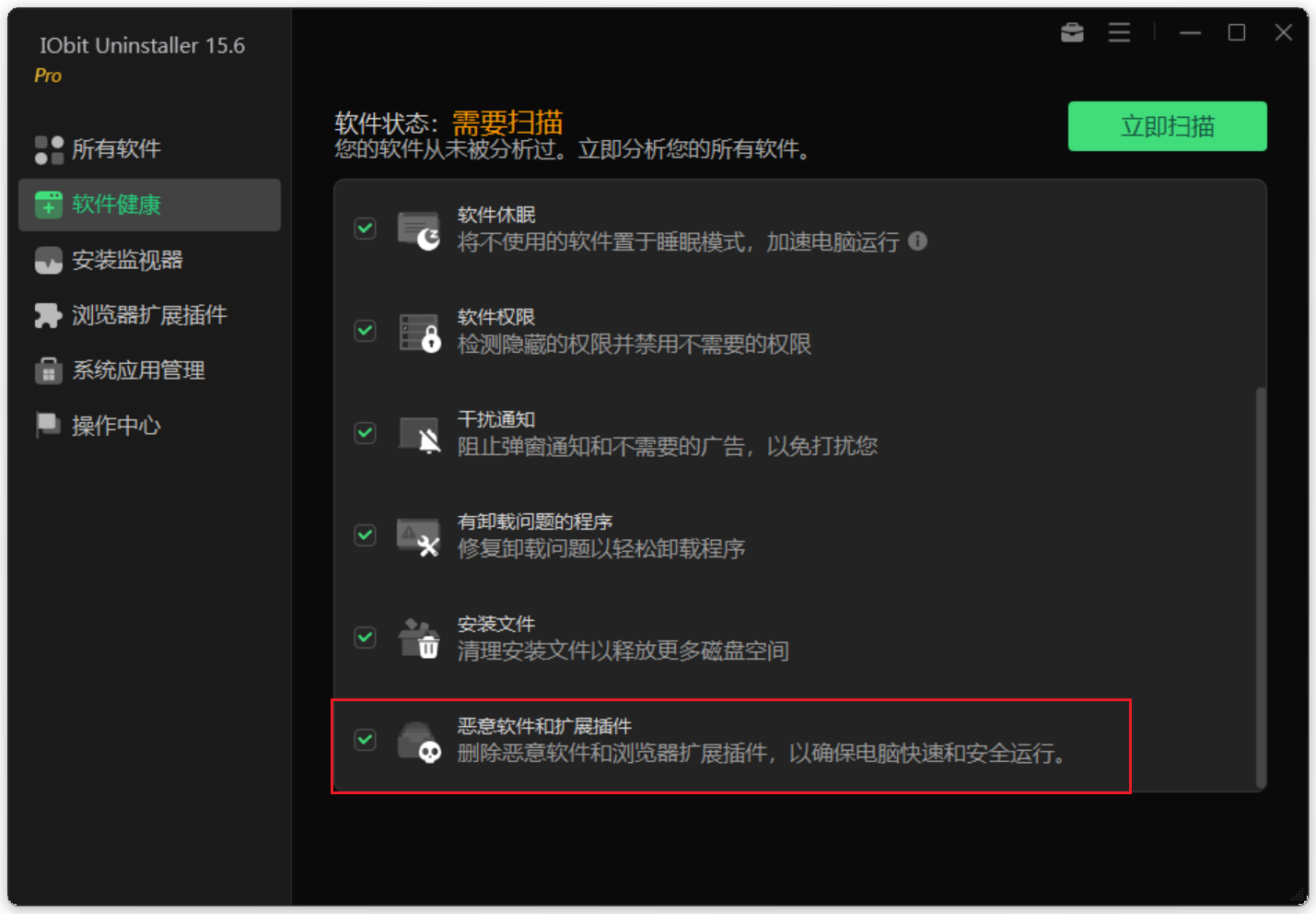Click the 软件权限 lock icon
Image resolution: width=1316 pixels, height=914 pixels.
coord(419,333)
